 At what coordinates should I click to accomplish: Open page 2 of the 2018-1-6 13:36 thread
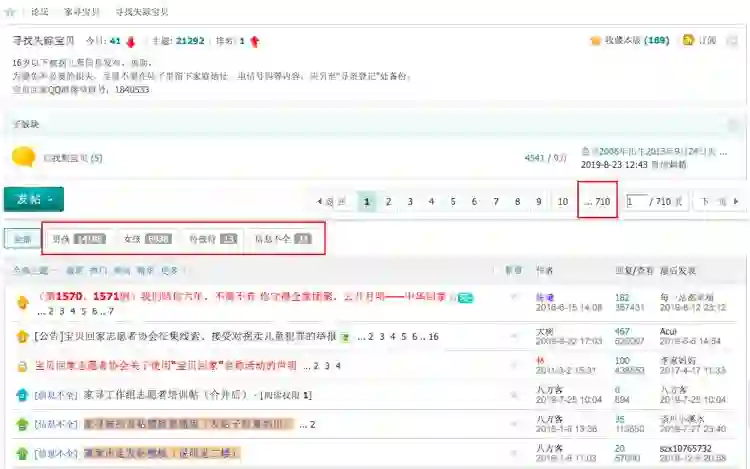point(312,425)
